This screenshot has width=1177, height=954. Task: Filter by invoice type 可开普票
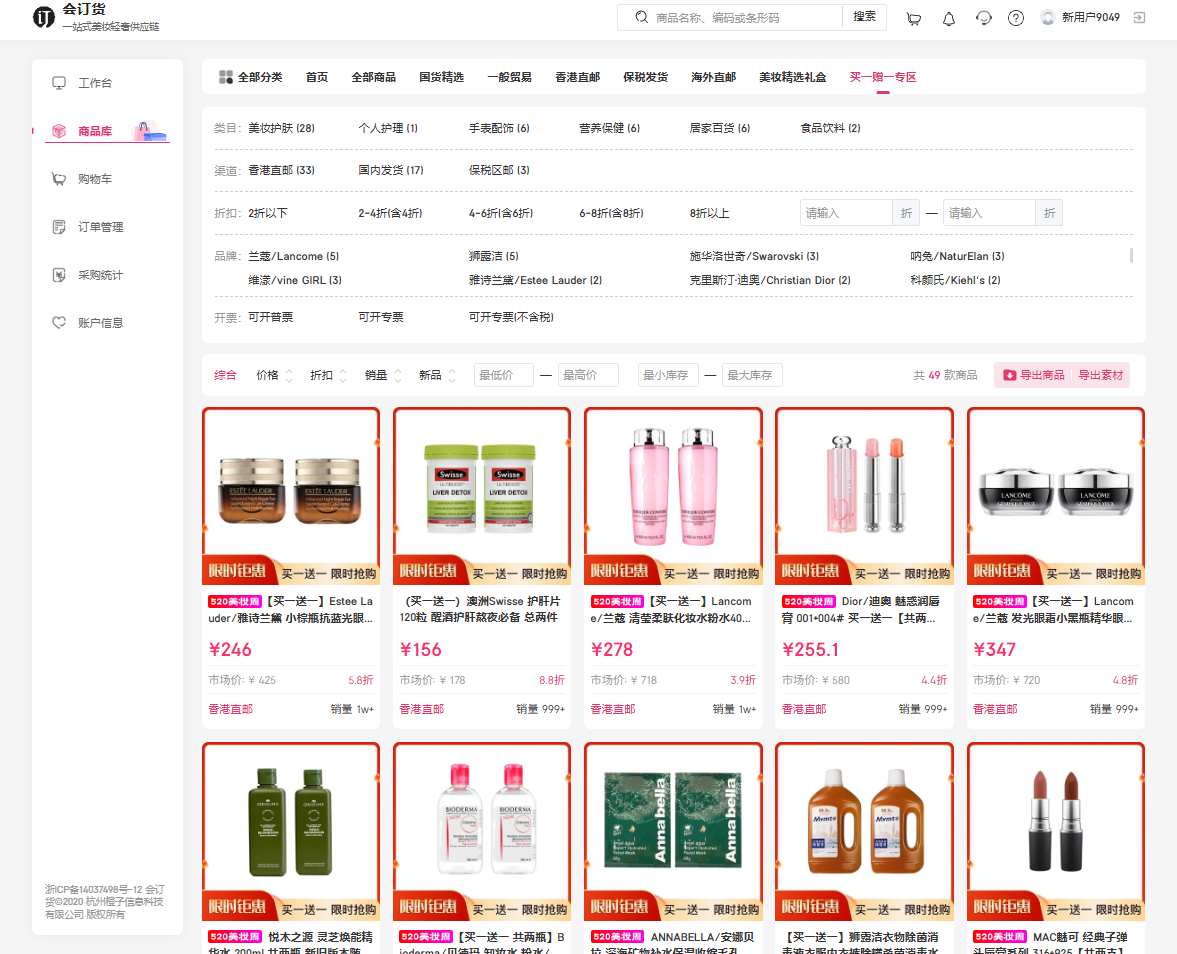click(271, 317)
